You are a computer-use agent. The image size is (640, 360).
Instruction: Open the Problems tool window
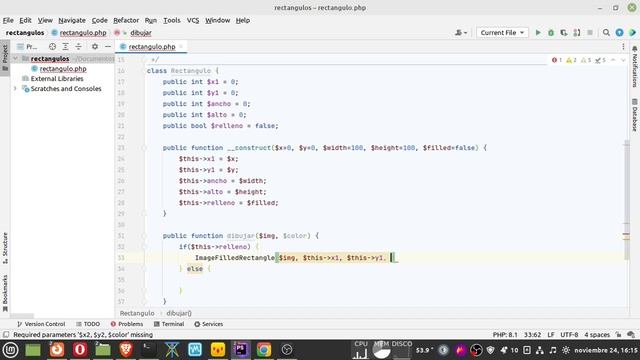coord(127,324)
